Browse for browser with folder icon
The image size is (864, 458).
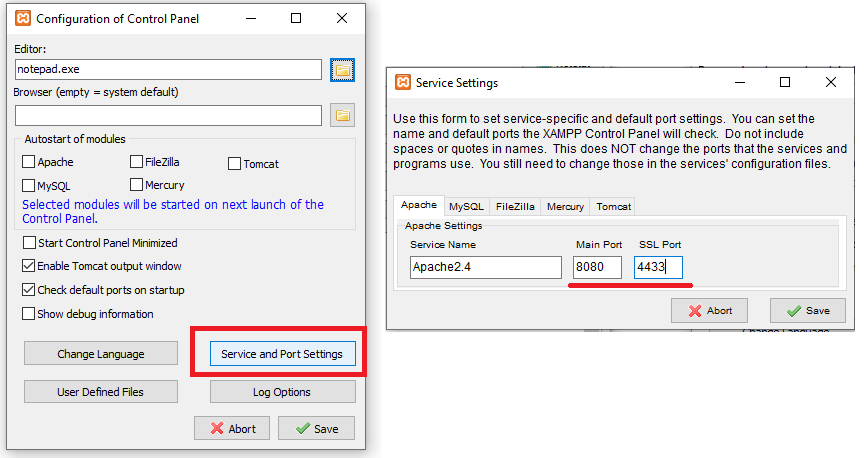tap(342, 115)
